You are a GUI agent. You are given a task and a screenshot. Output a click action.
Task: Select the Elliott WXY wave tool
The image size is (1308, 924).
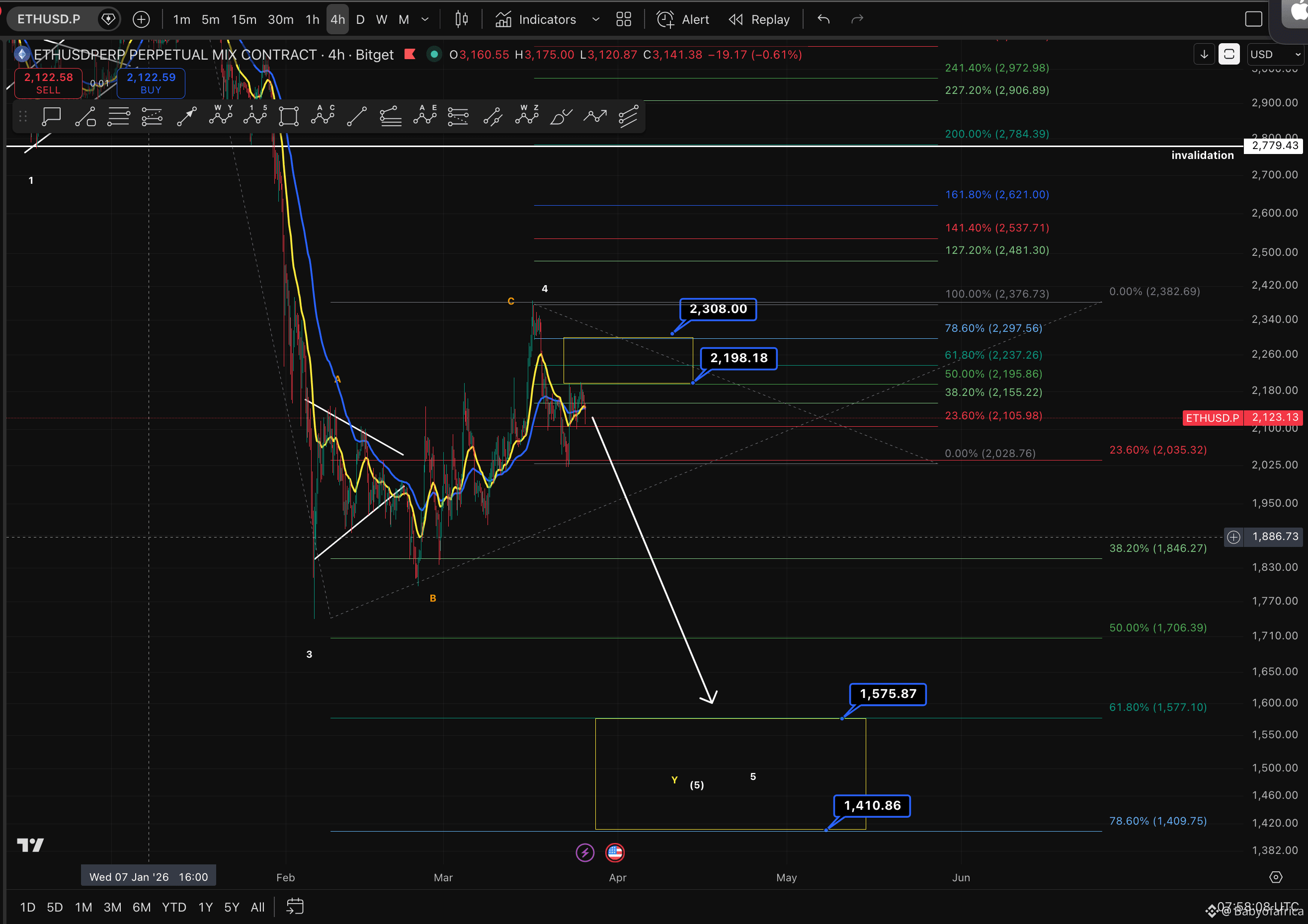point(221,115)
